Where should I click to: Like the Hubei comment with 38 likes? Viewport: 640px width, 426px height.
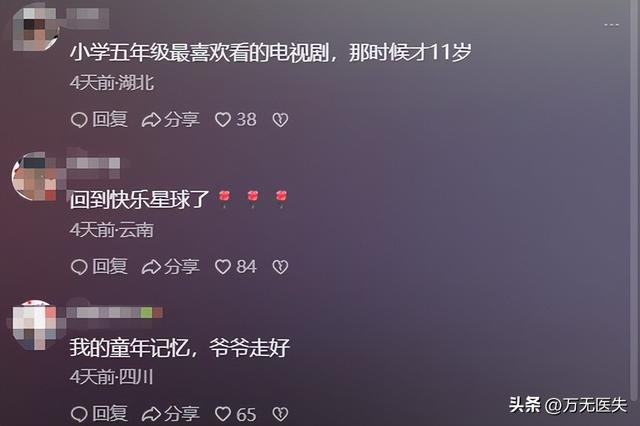pos(236,120)
